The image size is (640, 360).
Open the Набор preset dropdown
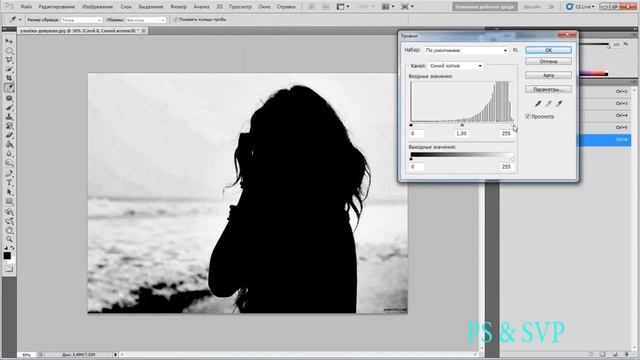pos(466,50)
